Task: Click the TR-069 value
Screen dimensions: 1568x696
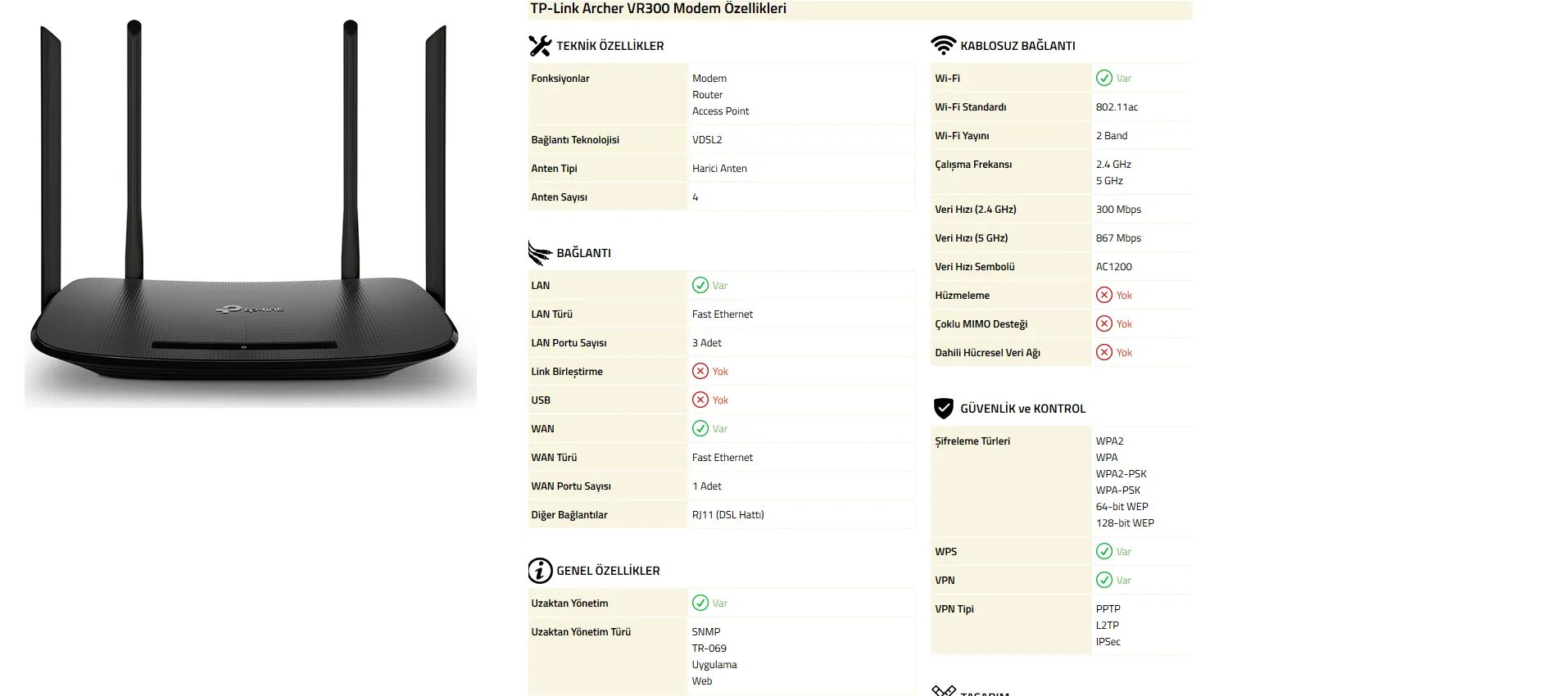Action: 709,649
